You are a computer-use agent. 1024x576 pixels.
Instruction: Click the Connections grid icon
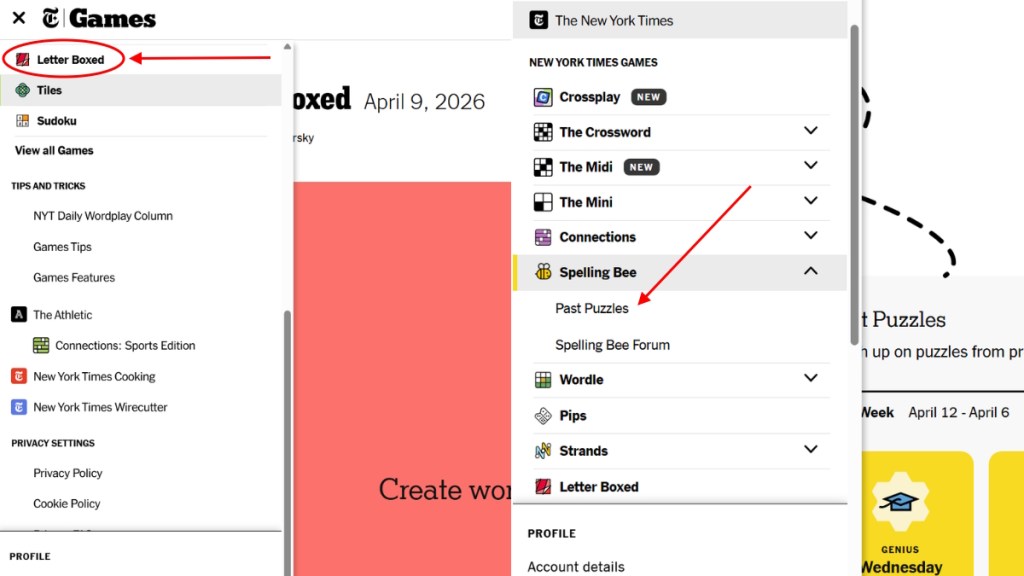point(543,237)
